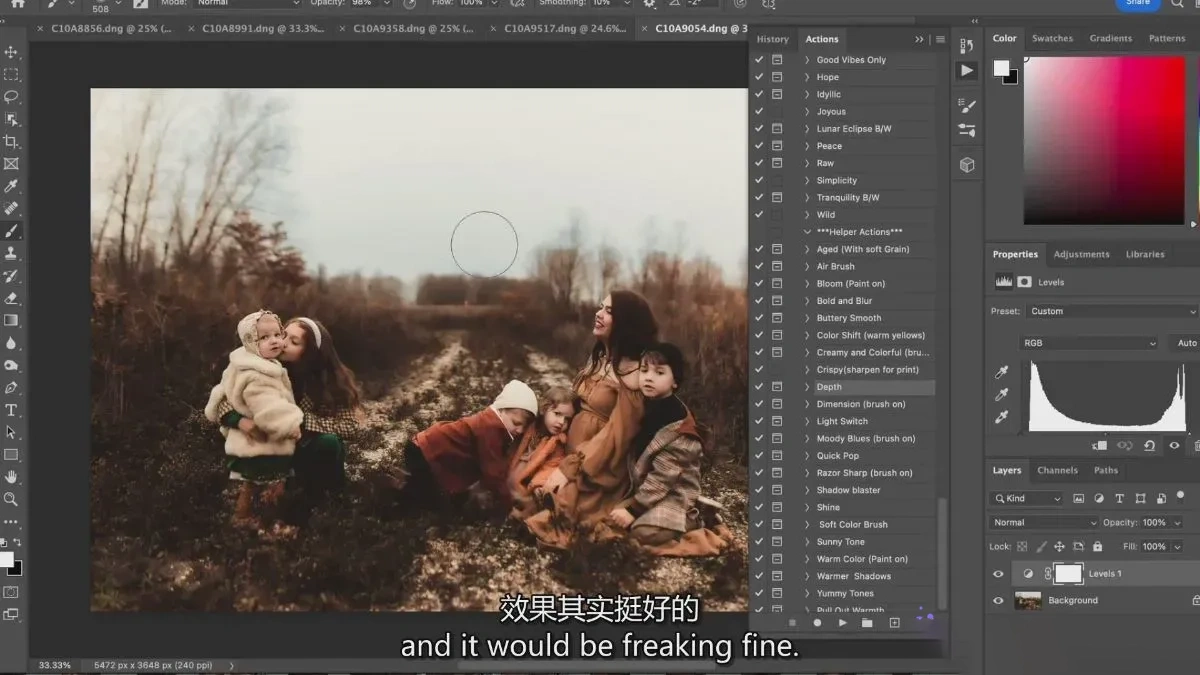
Task: Create a new action in the Actions panel
Action: tap(894, 622)
